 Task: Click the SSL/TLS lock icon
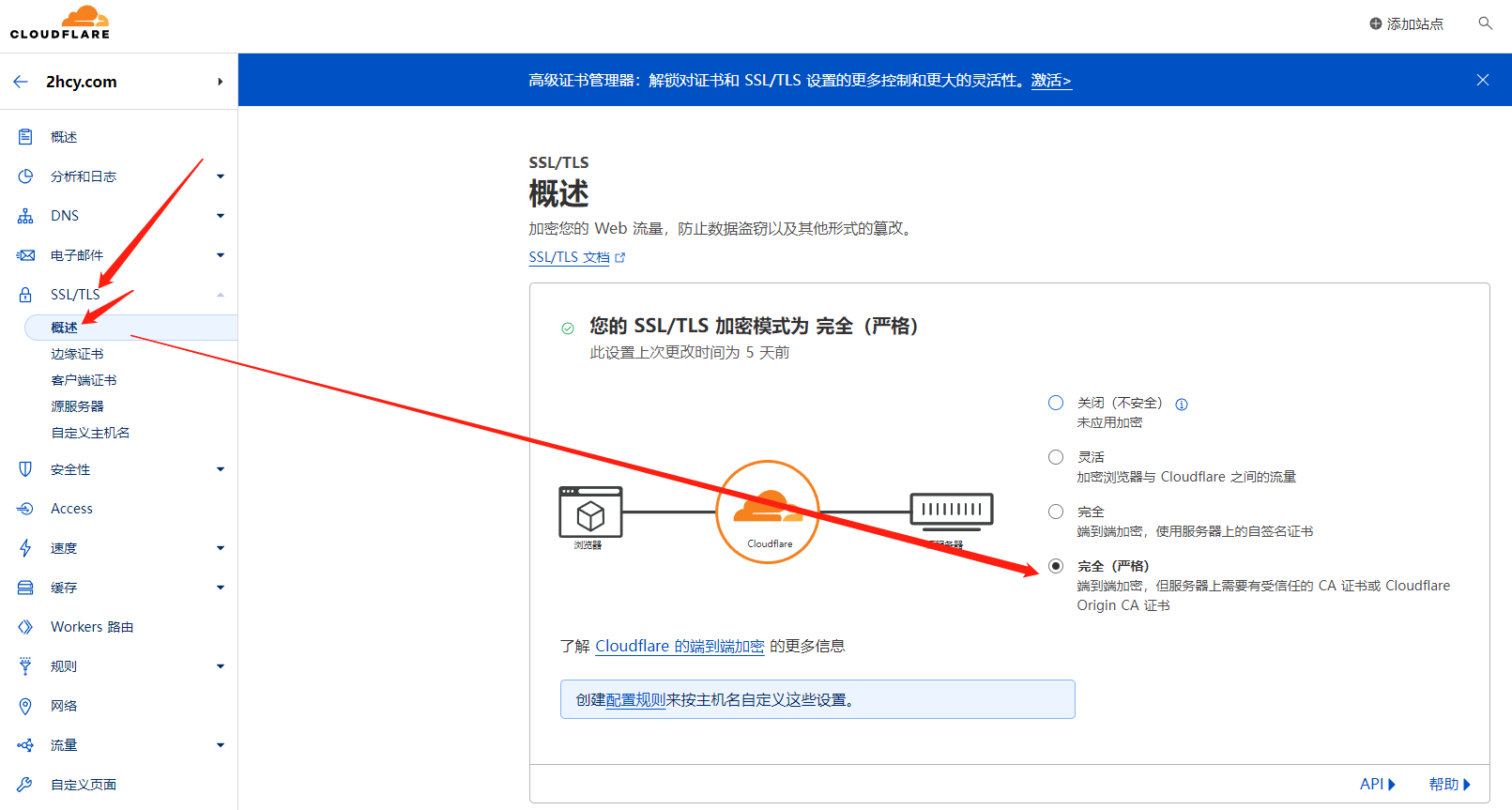point(25,295)
